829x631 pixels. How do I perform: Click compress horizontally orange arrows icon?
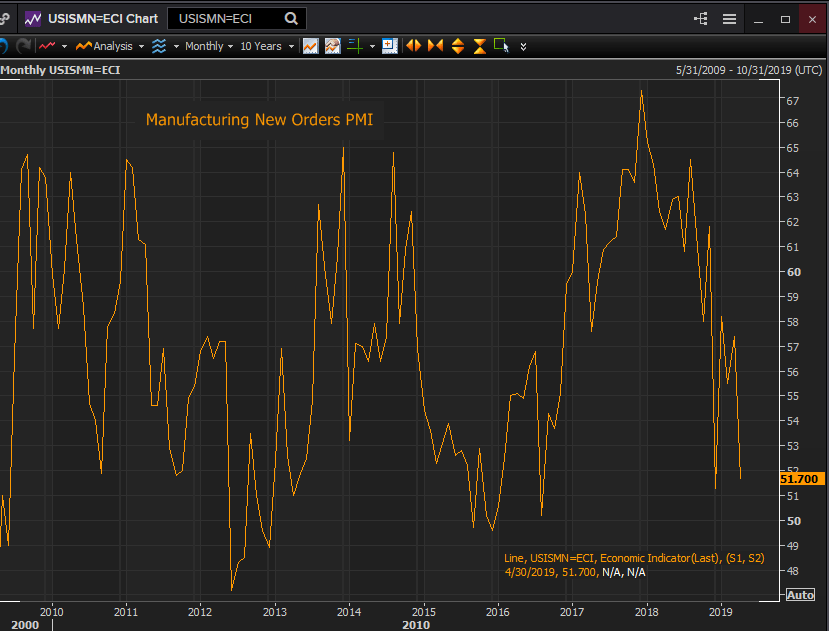(x=435, y=46)
